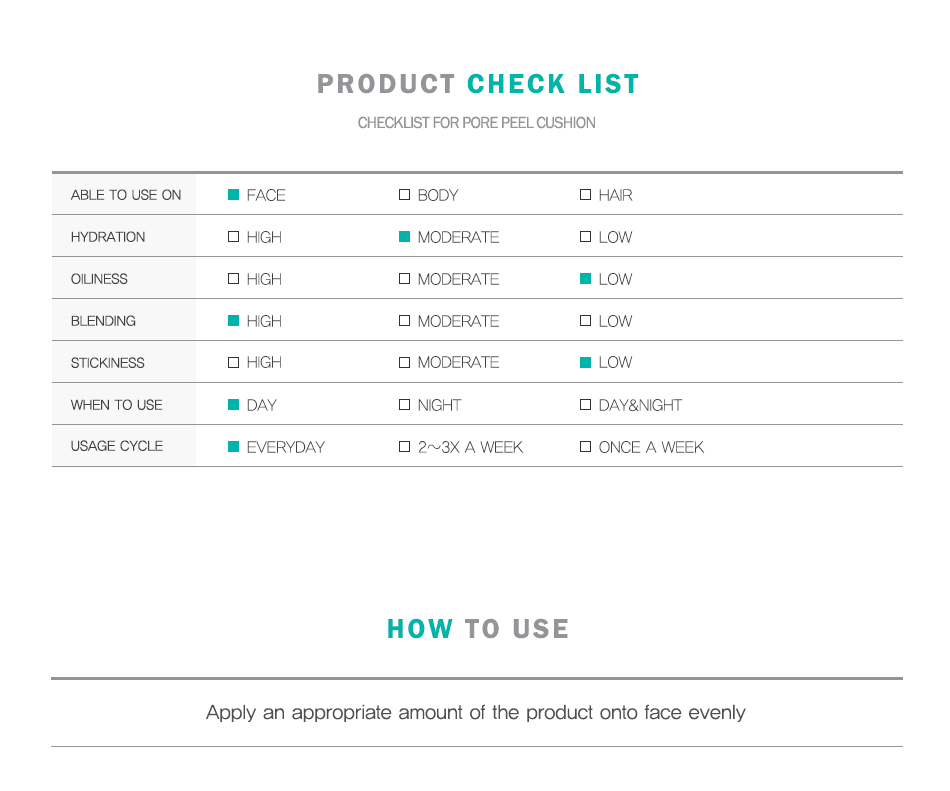Viewport: 950px width, 791px height.
Task: Check HIGH in the Stickiness row
Action: pos(234,362)
